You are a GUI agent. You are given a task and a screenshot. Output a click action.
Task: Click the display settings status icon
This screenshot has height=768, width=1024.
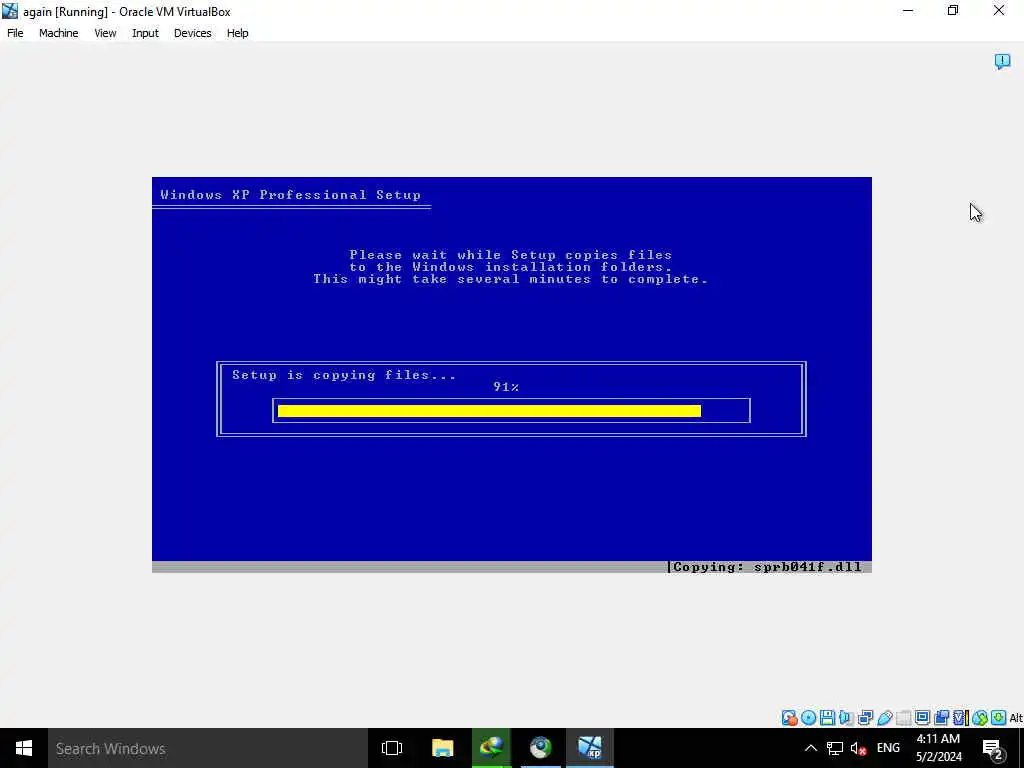(x=922, y=718)
